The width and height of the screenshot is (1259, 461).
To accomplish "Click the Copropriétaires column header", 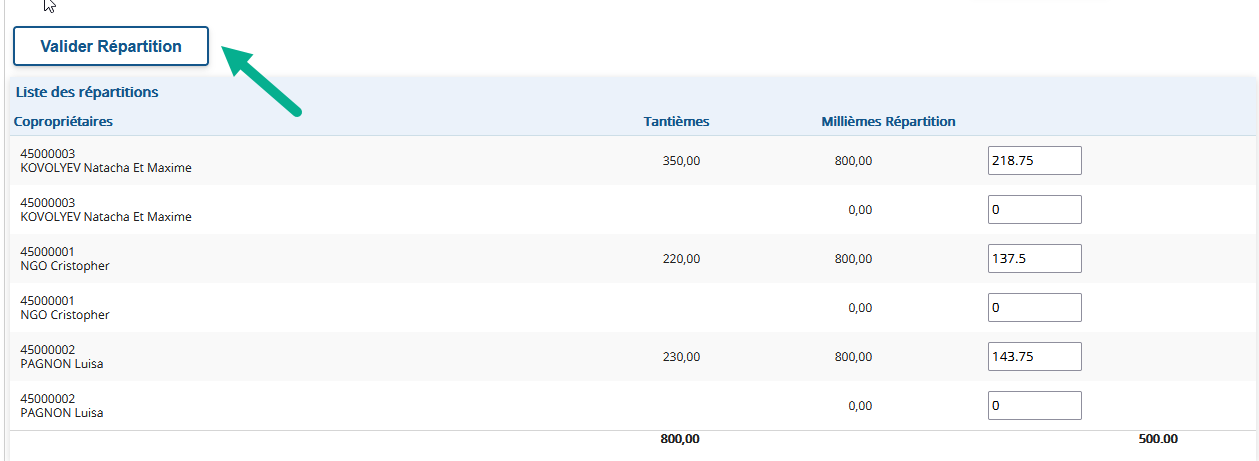I will tap(63, 122).
